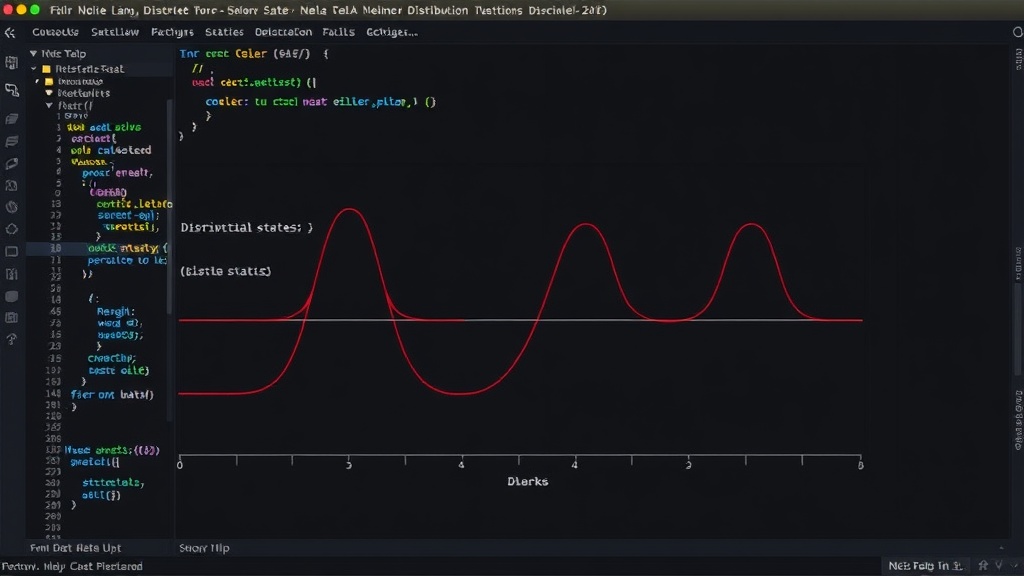The height and width of the screenshot is (576, 1024).
Task: Open the Deisctafon menu
Action: 283,32
